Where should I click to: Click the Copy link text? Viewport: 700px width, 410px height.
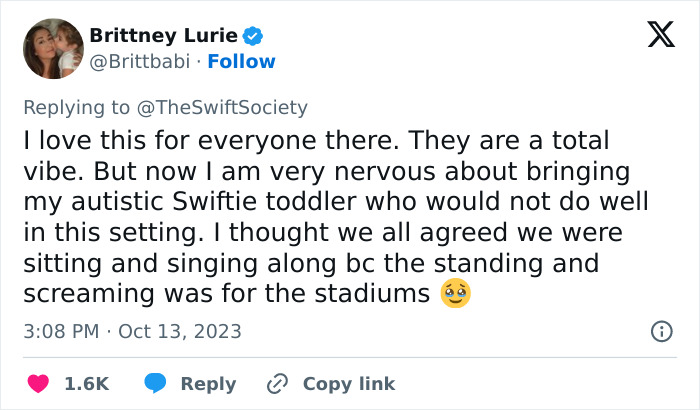tap(349, 384)
